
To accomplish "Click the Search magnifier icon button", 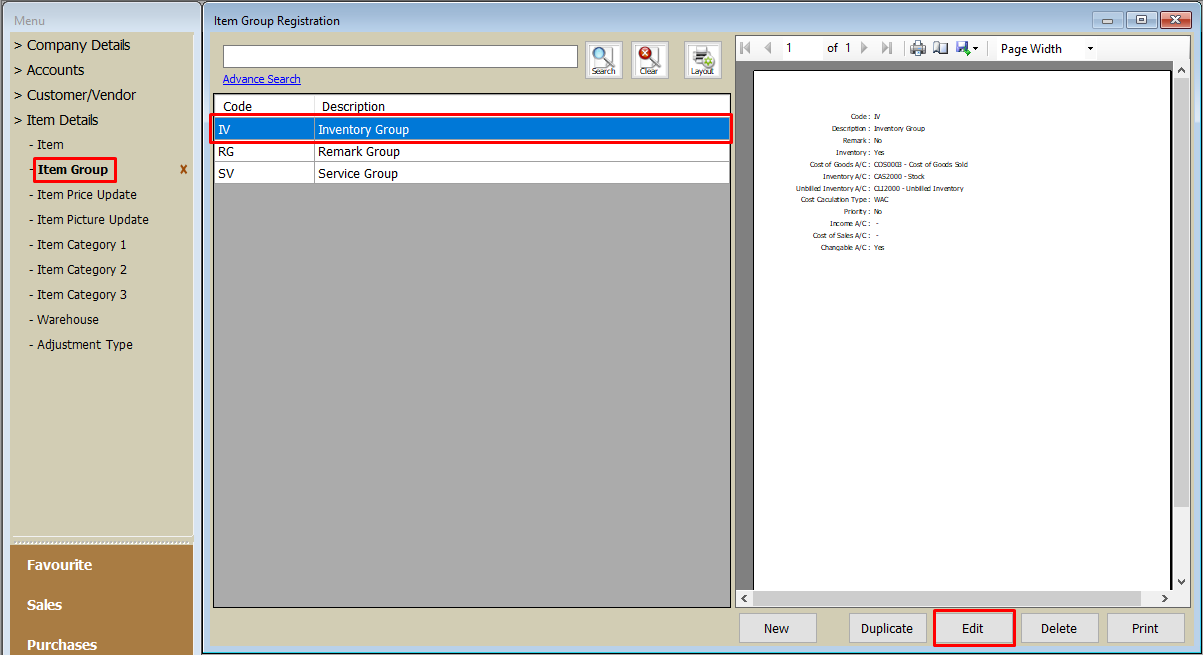I will 604,60.
